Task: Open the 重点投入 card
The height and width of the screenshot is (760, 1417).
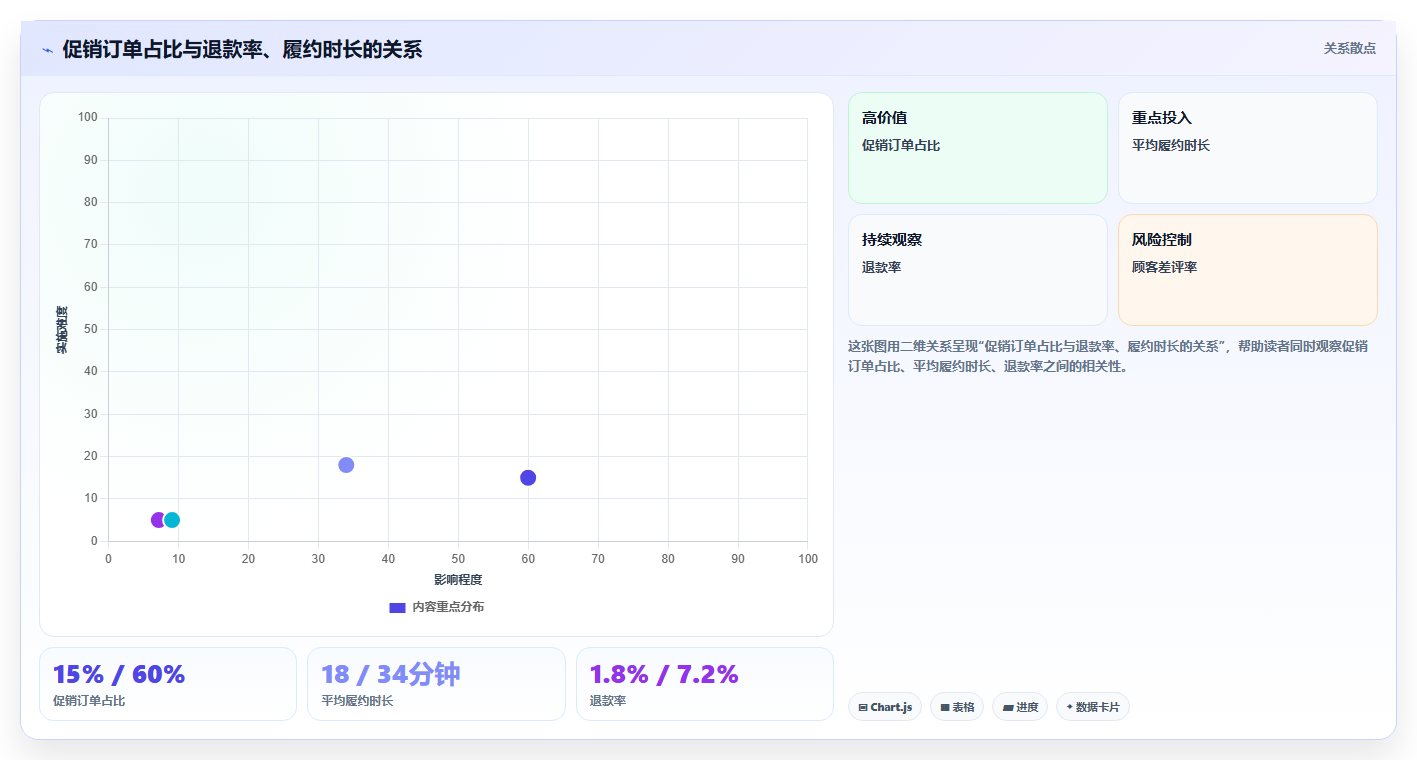Action: click(1248, 148)
